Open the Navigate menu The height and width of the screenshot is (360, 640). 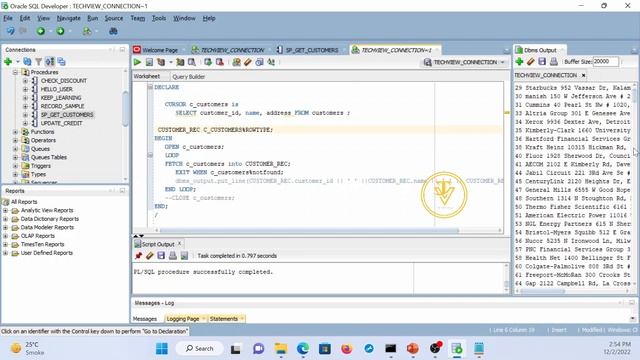69,18
